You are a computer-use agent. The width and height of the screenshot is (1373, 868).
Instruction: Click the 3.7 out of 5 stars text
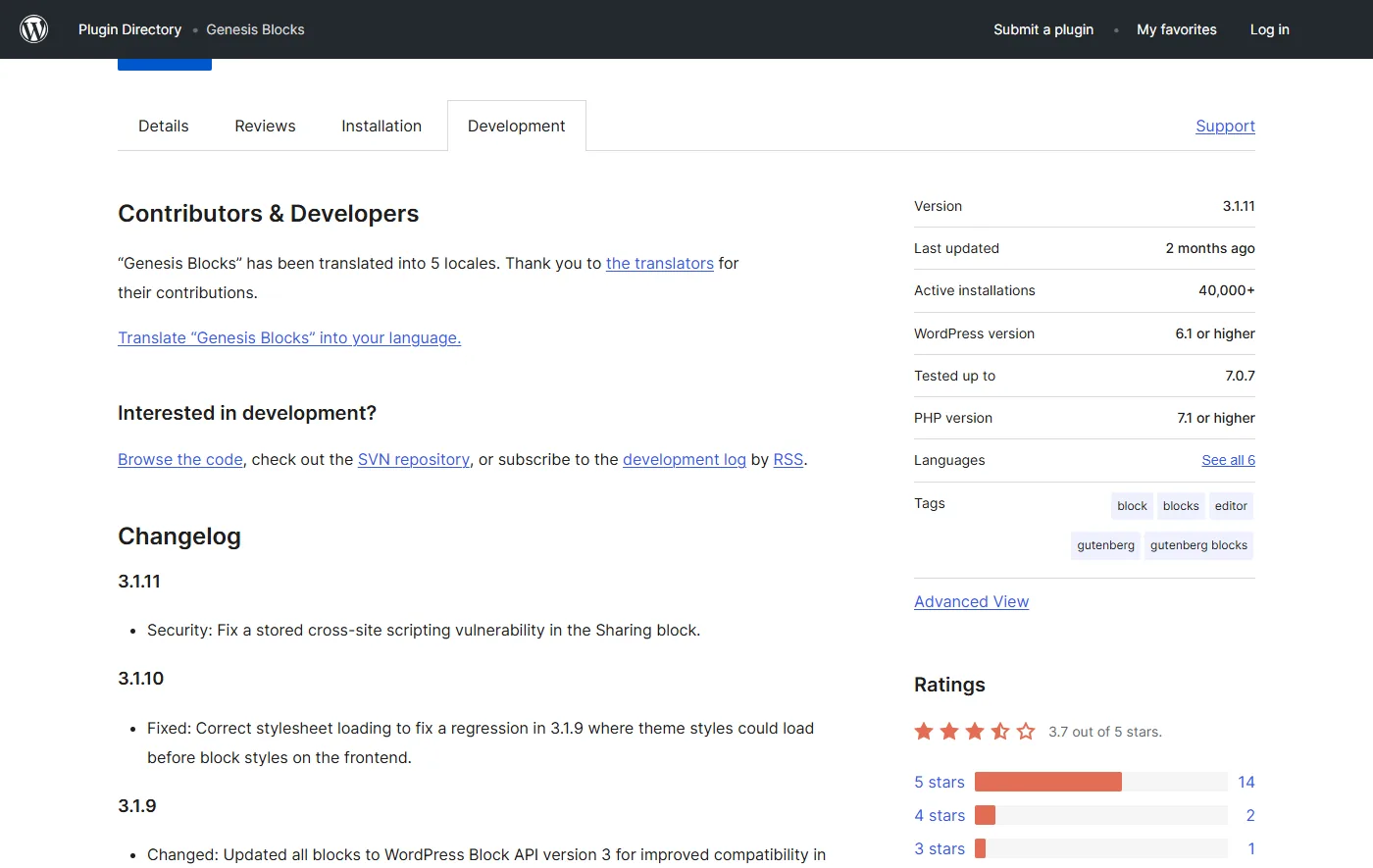(x=1105, y=732)
